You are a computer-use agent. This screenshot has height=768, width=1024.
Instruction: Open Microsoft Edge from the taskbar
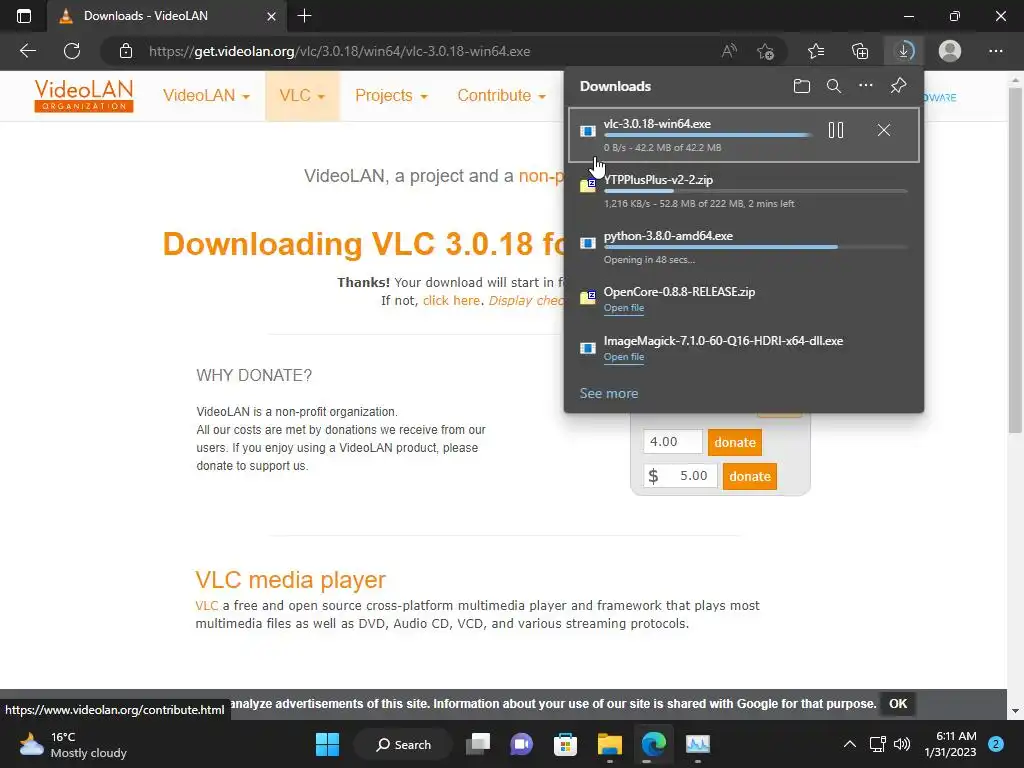pos(653,744)
